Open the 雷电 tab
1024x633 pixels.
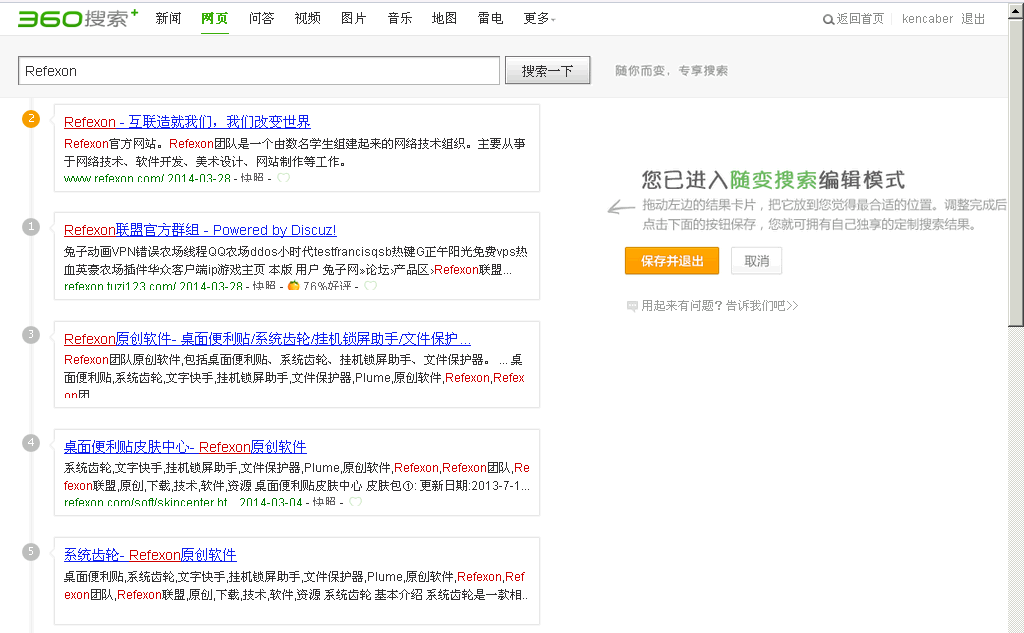pyautogui.click(x=490, y=18)
